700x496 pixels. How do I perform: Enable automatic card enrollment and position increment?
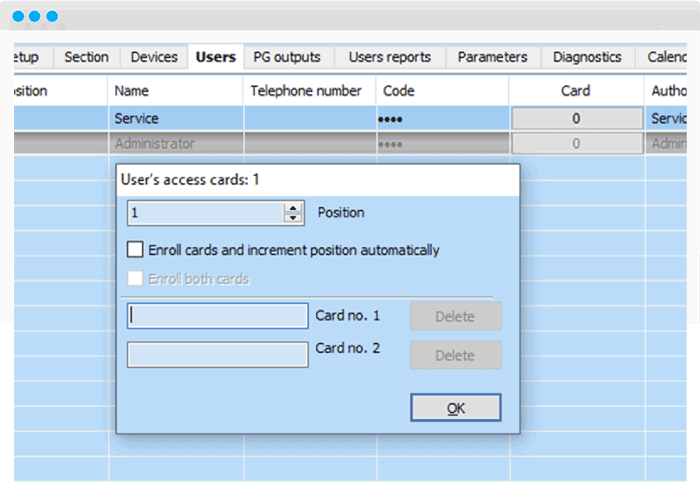point(136,250)
